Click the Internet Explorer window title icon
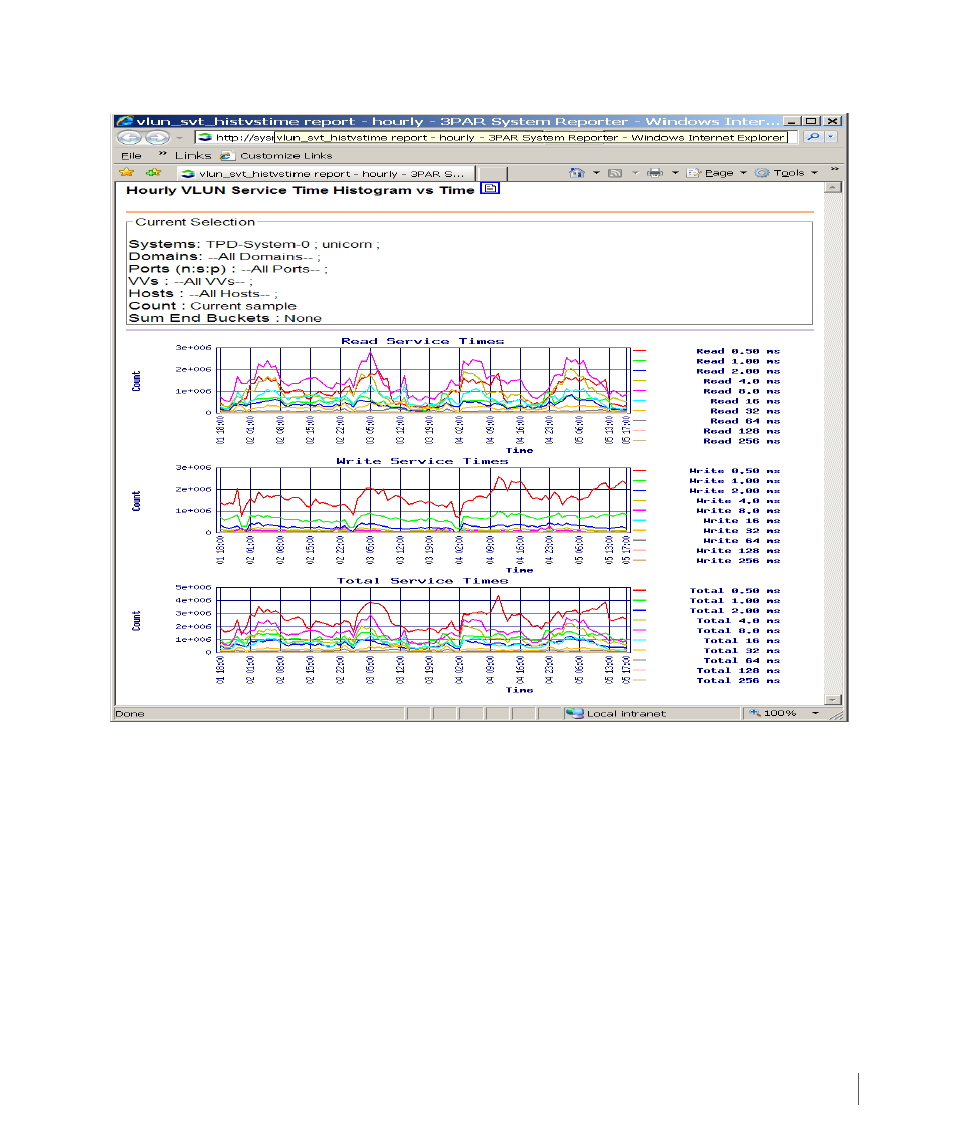 pos(125,120)
